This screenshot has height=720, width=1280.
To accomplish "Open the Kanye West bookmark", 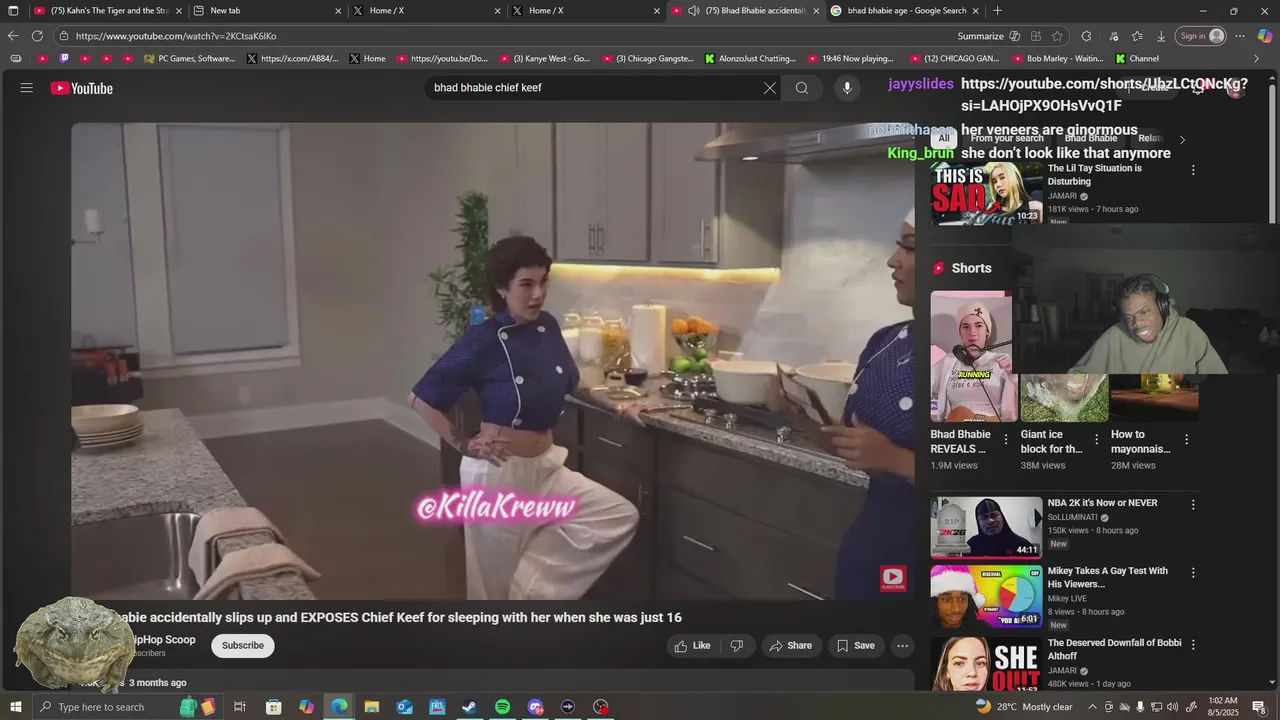I will coord(545,59).
